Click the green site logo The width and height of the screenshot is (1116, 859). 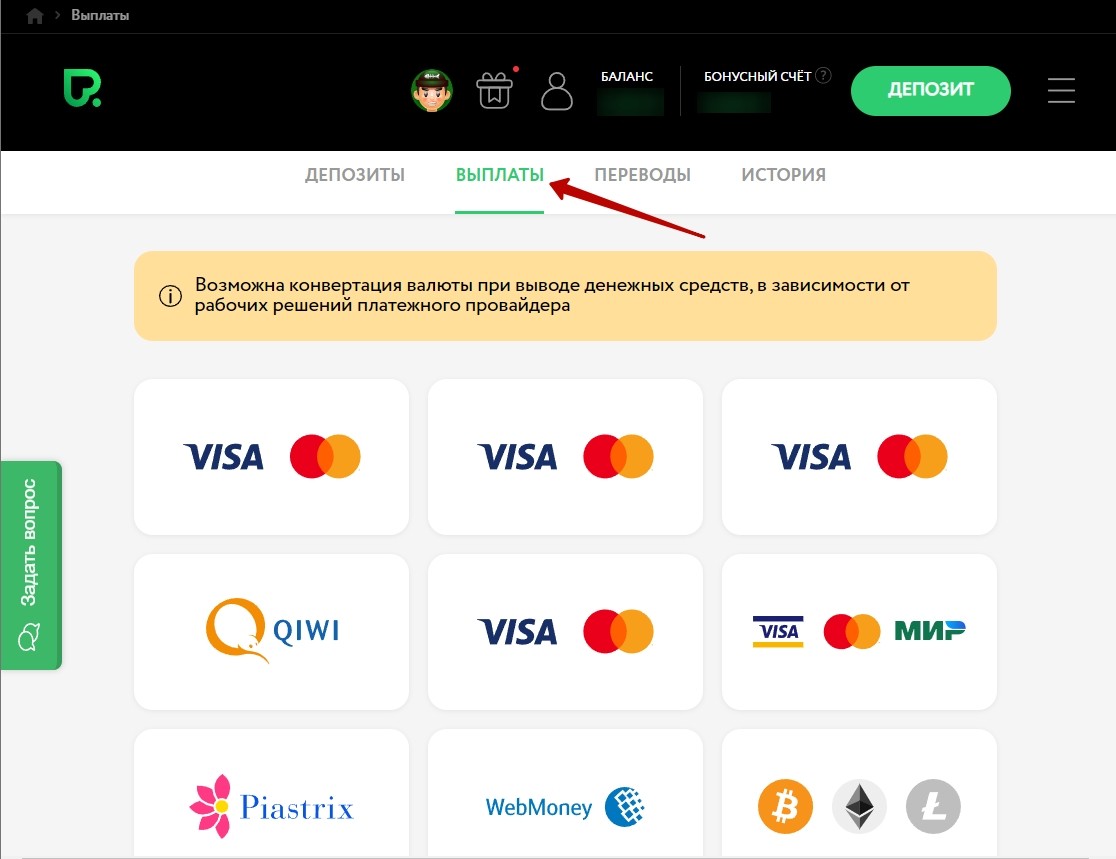click(x=81, y=90)
